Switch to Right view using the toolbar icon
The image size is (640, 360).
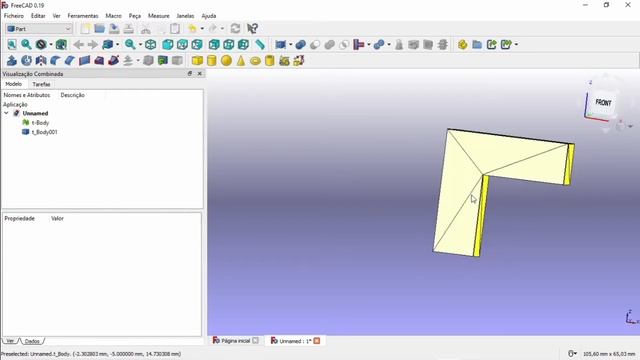[197, 44]
